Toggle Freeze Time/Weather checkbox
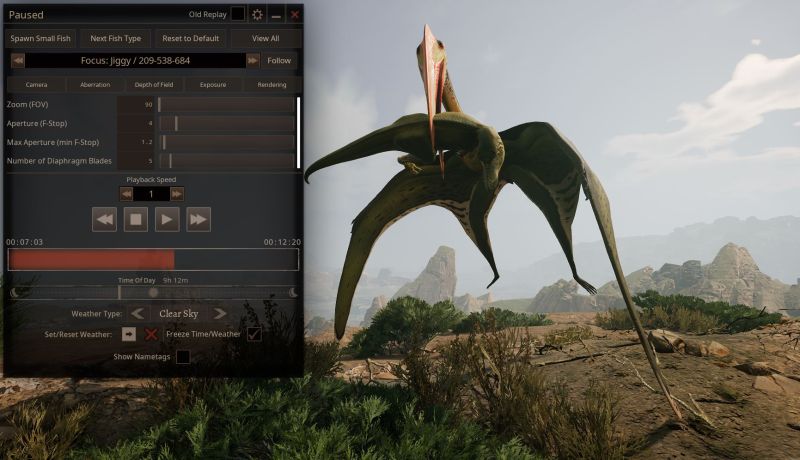This screenshot has height=460, width=800. tap(254, 334)
